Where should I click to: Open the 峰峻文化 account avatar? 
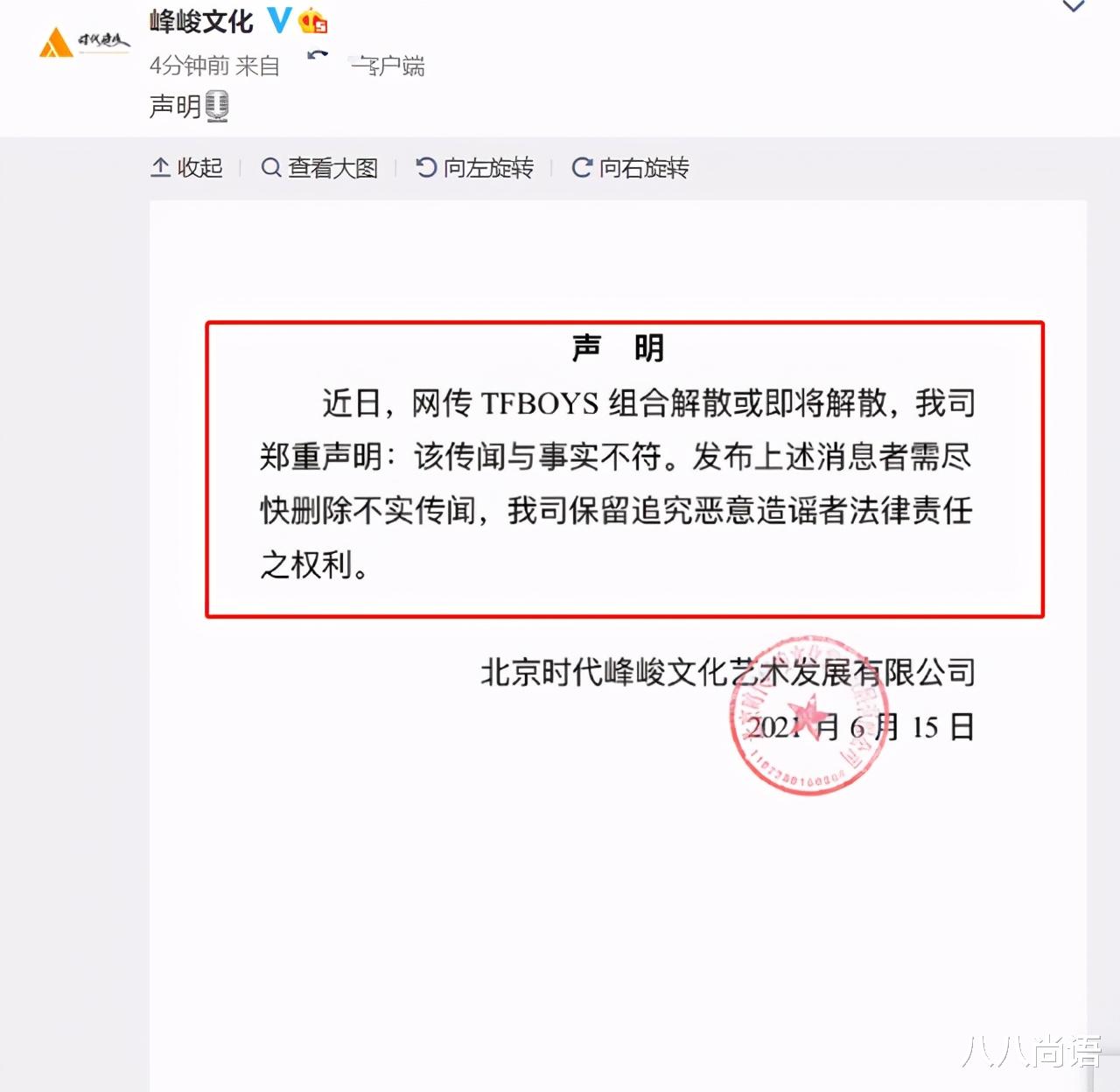(84, 40)
